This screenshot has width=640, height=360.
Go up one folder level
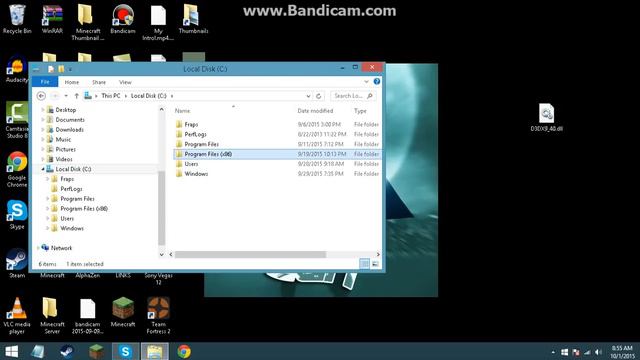(76, 96)
